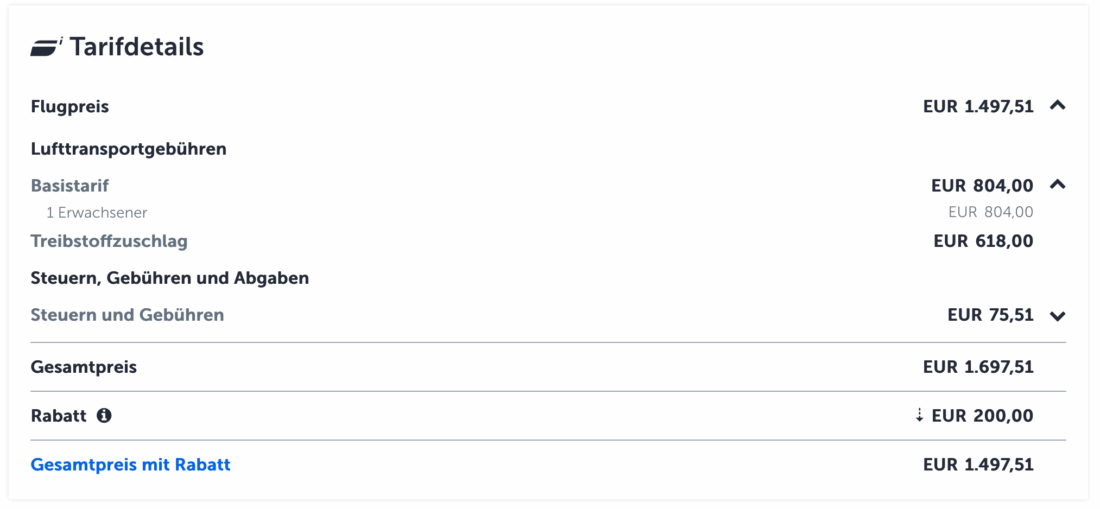Image resolution: width=1100 pixels, height=509 pixels.
Task: Click the EUR 75,51 taxes amount
Action: [x=990, y=315]
